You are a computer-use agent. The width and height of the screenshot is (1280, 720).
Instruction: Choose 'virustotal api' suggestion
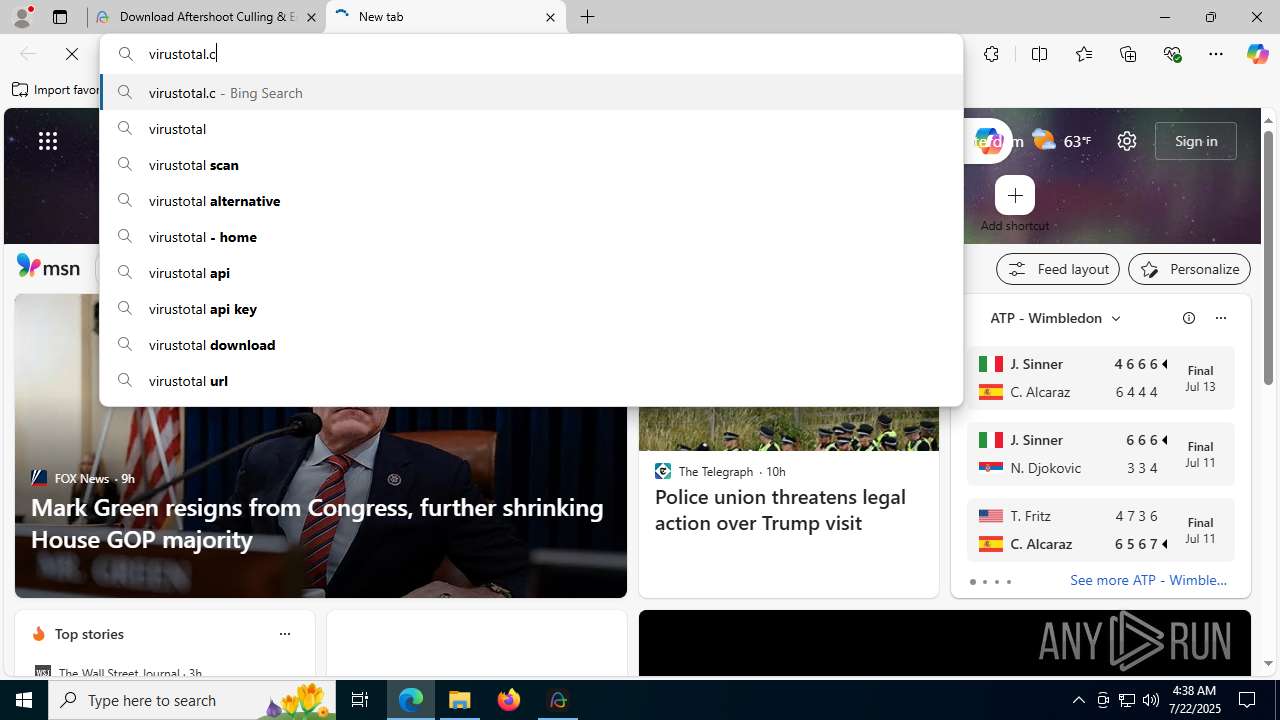(x=531, y=273)
